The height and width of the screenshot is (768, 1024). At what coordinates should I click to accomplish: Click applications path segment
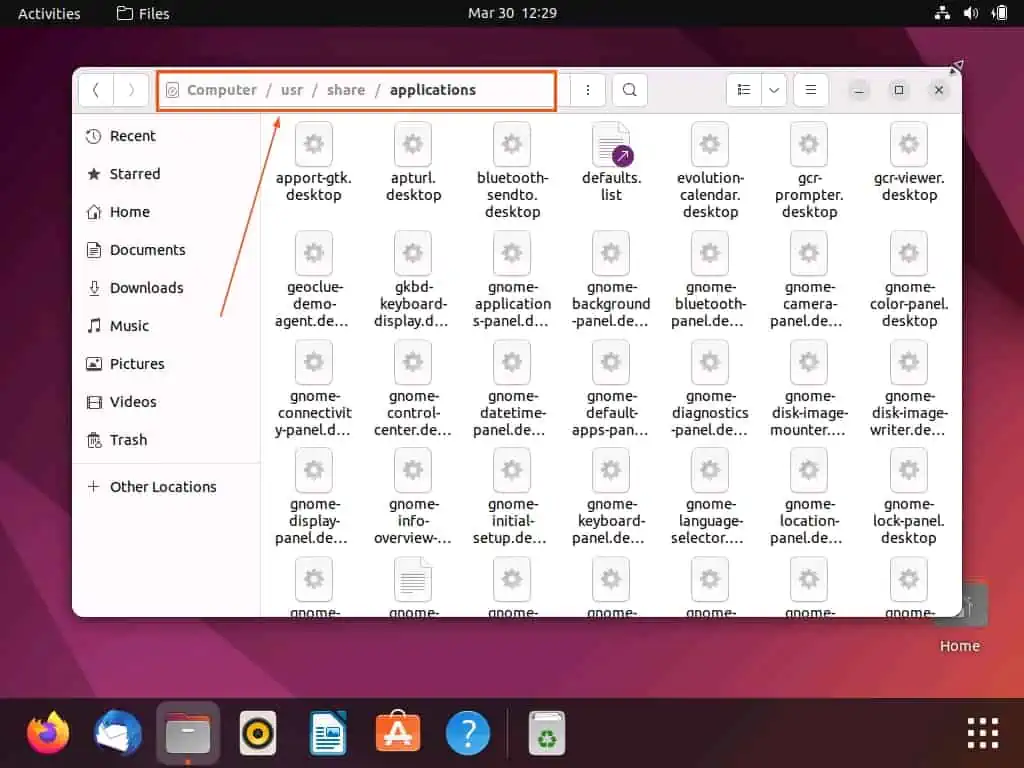coord(433,90)
